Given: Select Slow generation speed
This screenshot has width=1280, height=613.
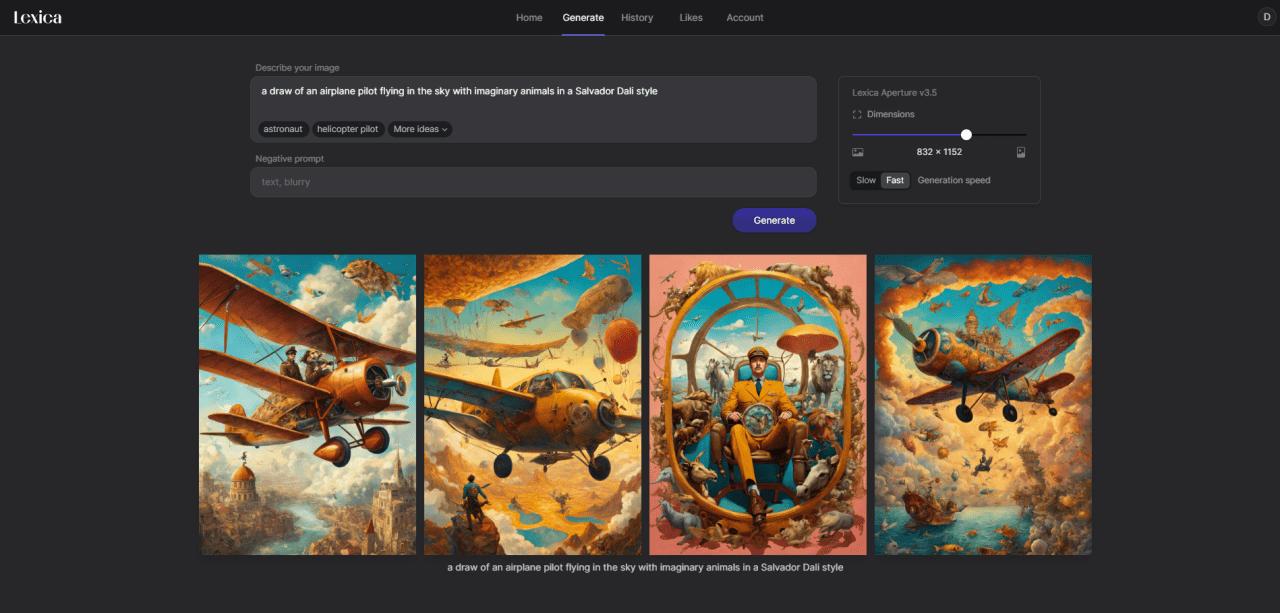Looking at the screenshot, I should click(x=866, y=181).
